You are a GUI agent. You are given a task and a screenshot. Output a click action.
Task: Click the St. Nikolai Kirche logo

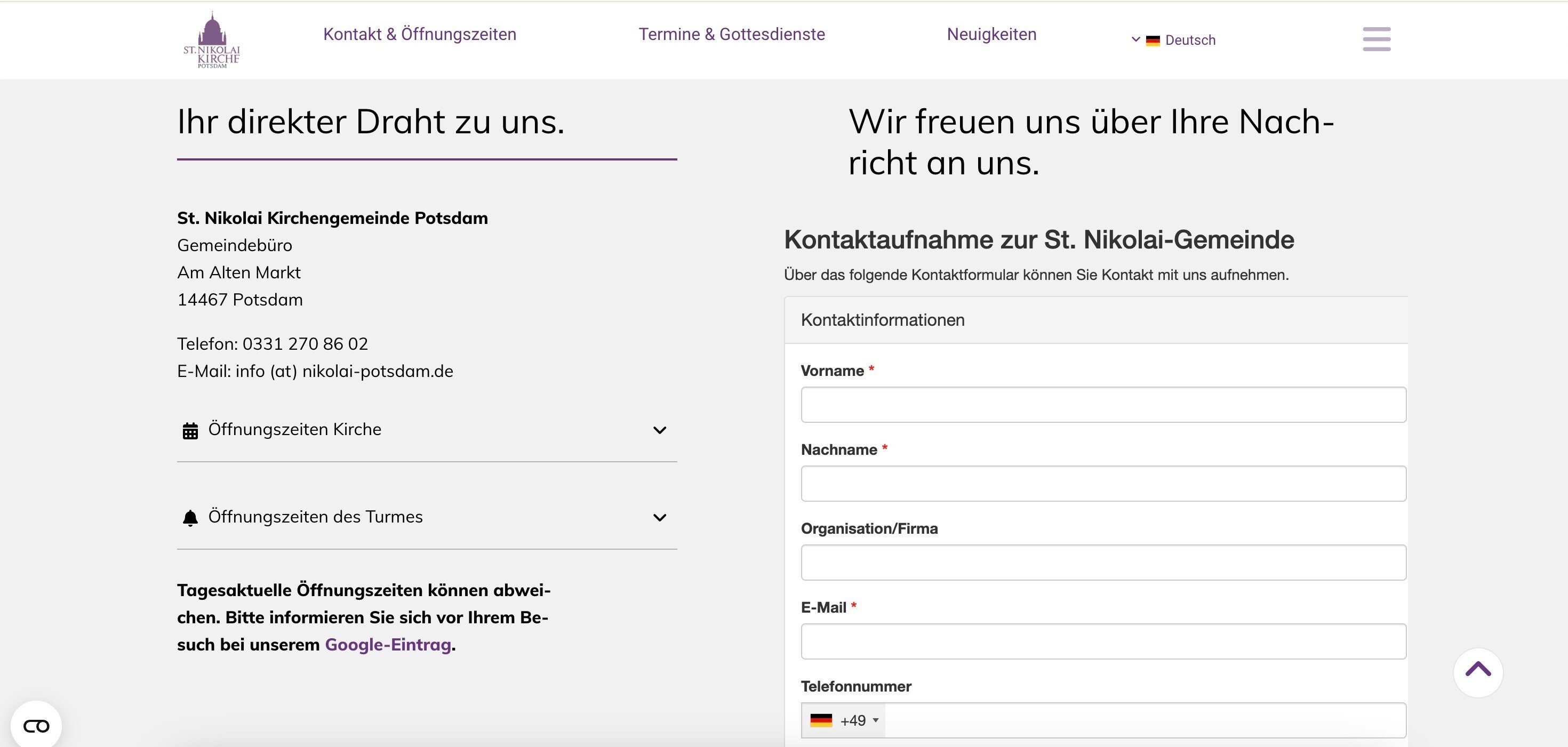[212, 39]
